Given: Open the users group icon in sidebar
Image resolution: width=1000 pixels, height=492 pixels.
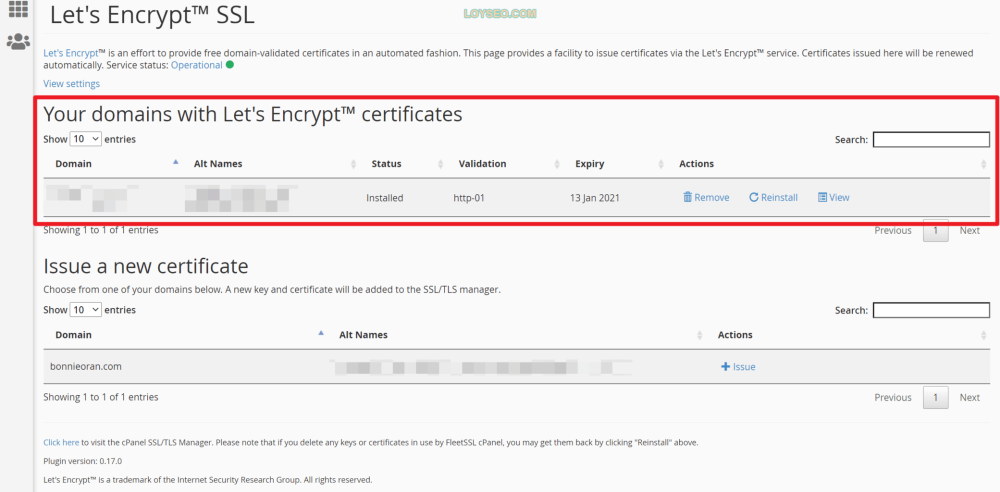Looking at the screenshot, I should click(18, 41).
